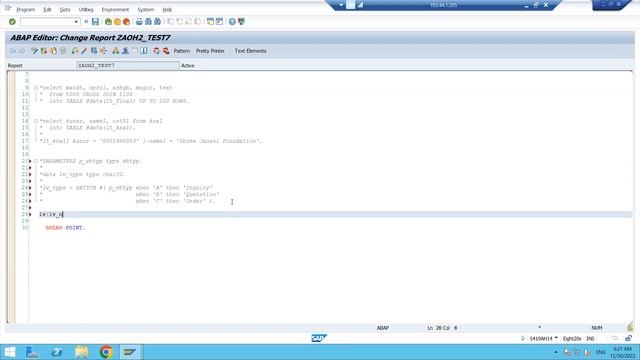
Task: Click the Print icon
Action: tap(139, 22)
